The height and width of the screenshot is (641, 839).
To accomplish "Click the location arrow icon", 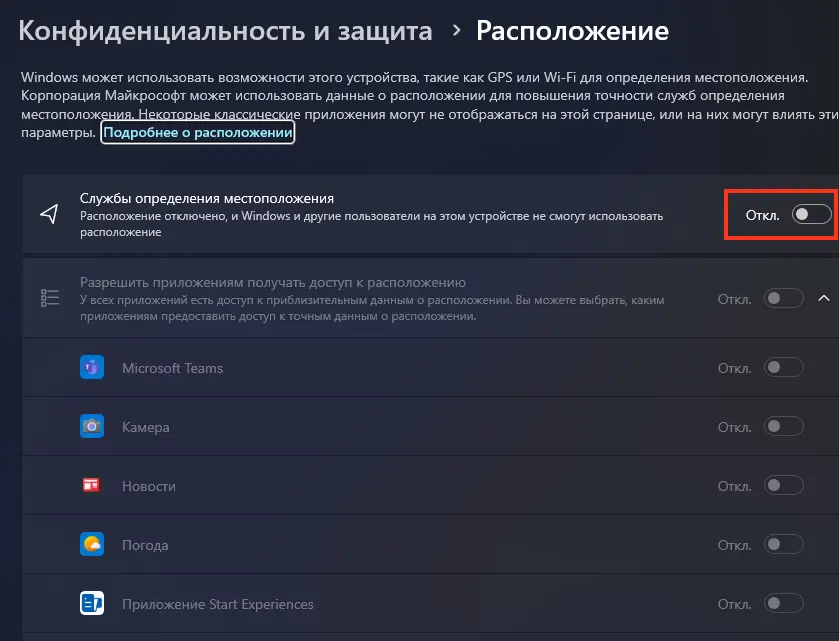I will tap(49, 214).
